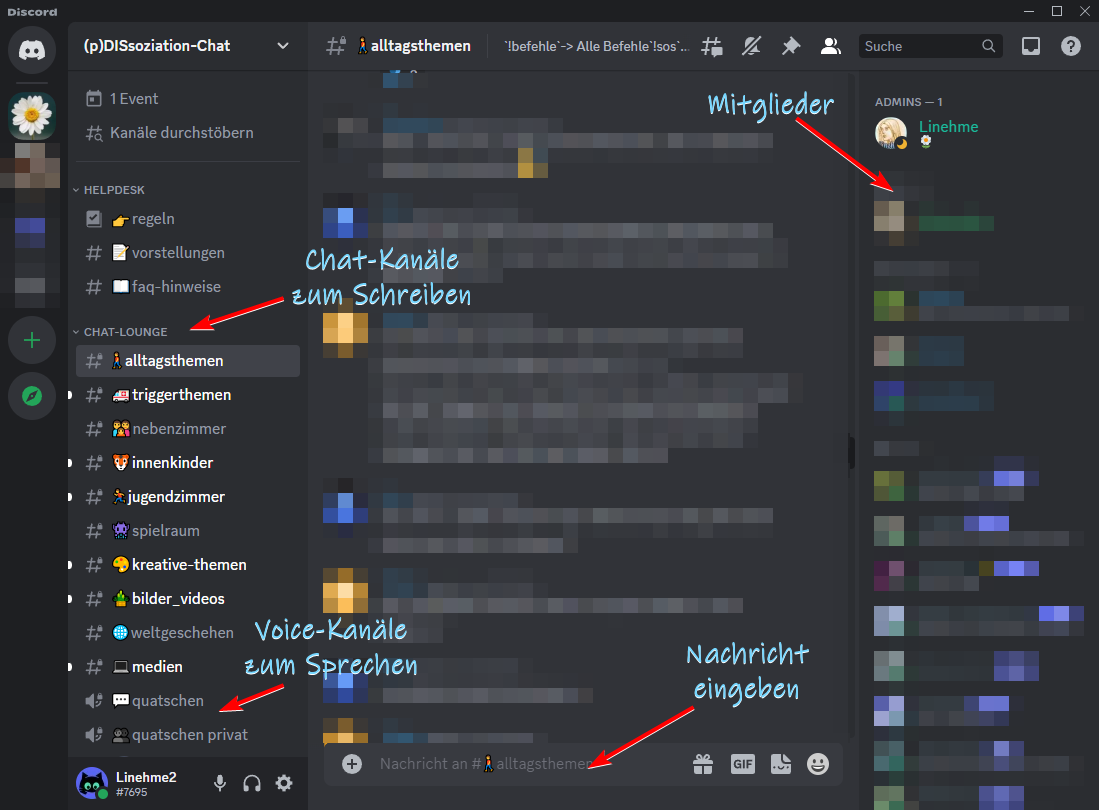The image size is (1099, 810).
Task: Open the emoji picker smiley
Action: 818,764
